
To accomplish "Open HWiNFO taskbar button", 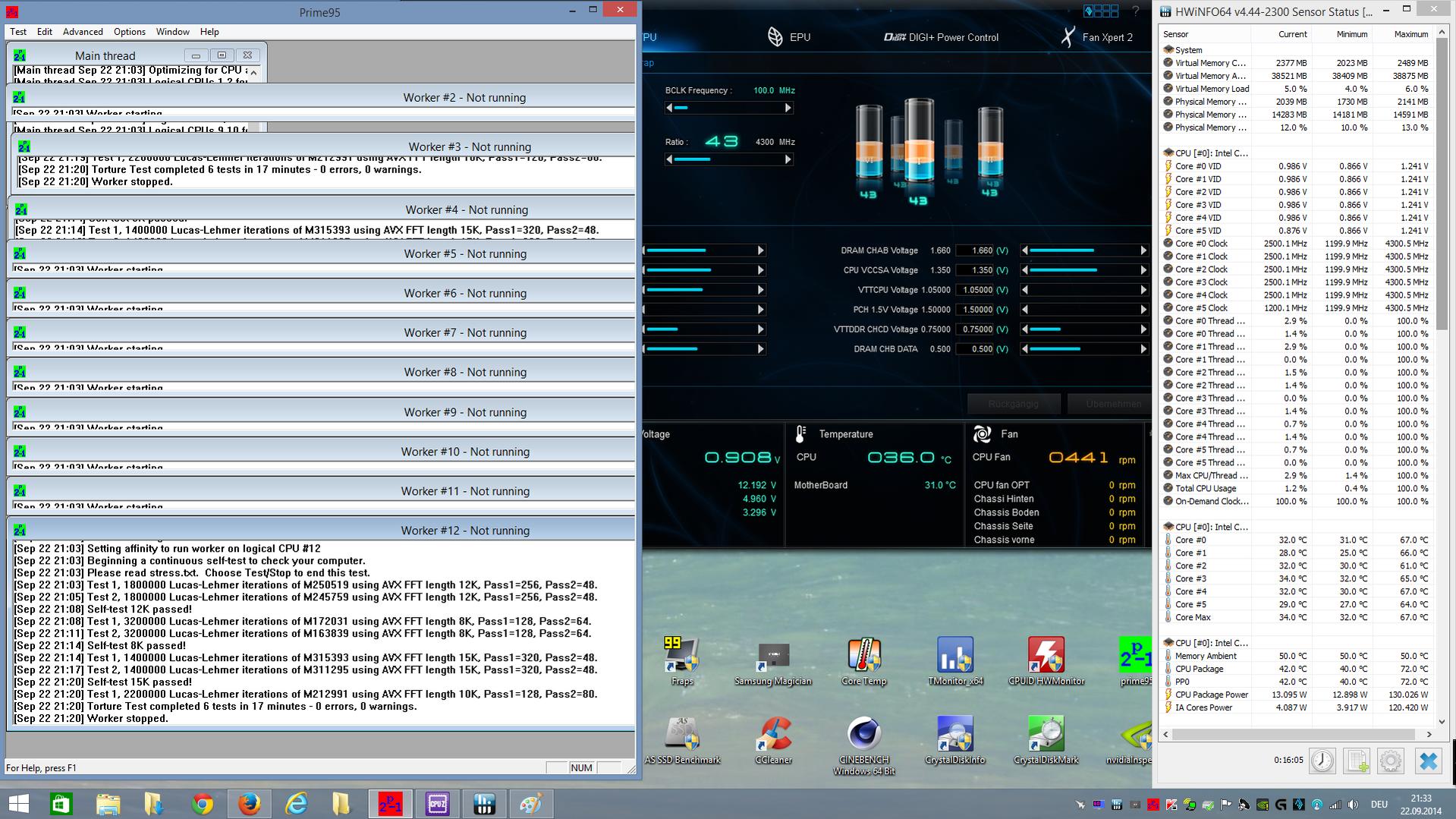I will [x=484, y=804].
